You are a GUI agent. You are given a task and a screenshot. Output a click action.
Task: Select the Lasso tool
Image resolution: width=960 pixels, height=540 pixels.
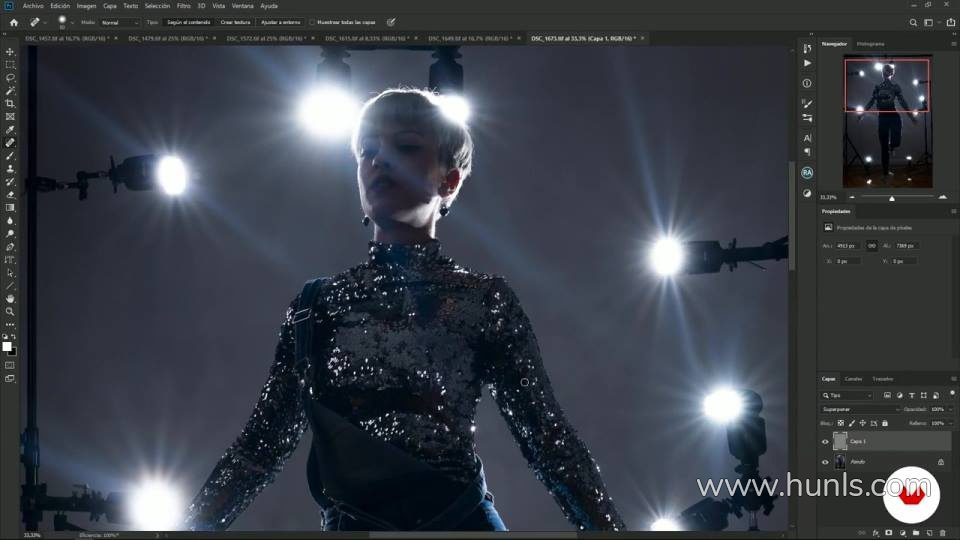click(10, 78)
